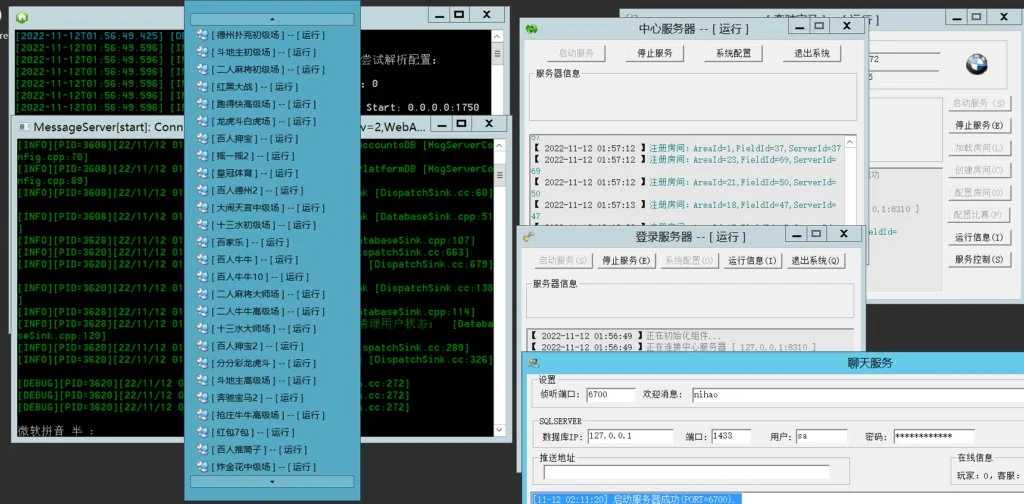Image resolution: width=1024 pixels, height=504 pixels.
Task: Click down arrow at bottom of server list
Action: [272, 482]
